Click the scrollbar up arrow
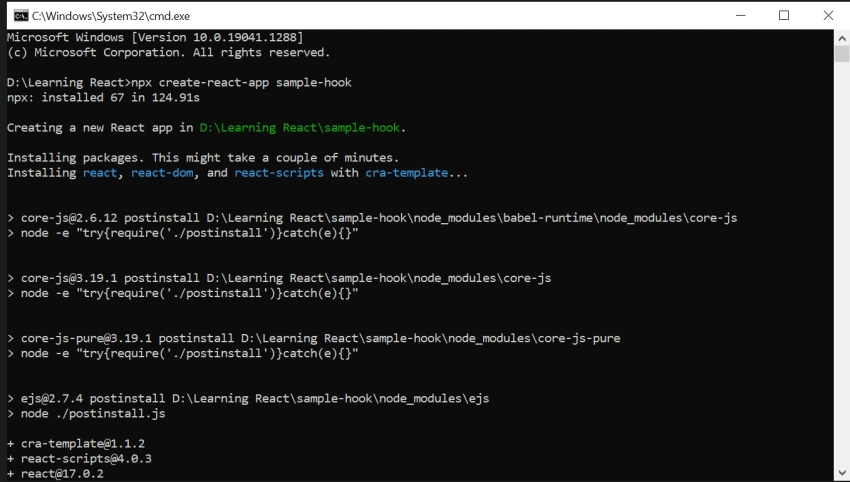Screen dimensions: 850x482 click(x=842, y=38)
